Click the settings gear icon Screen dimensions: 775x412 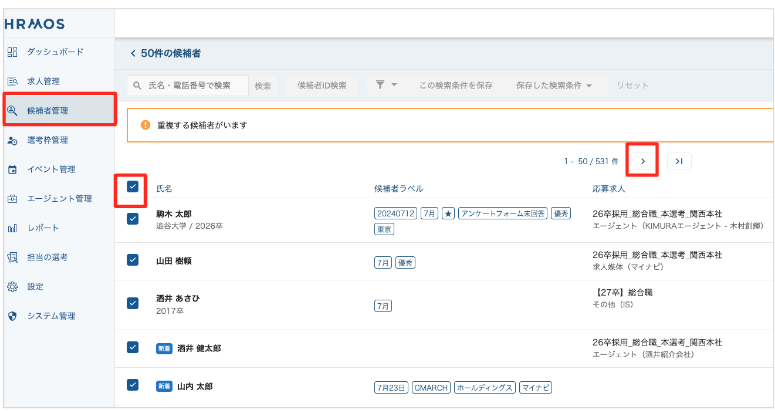tap(13, 287)
